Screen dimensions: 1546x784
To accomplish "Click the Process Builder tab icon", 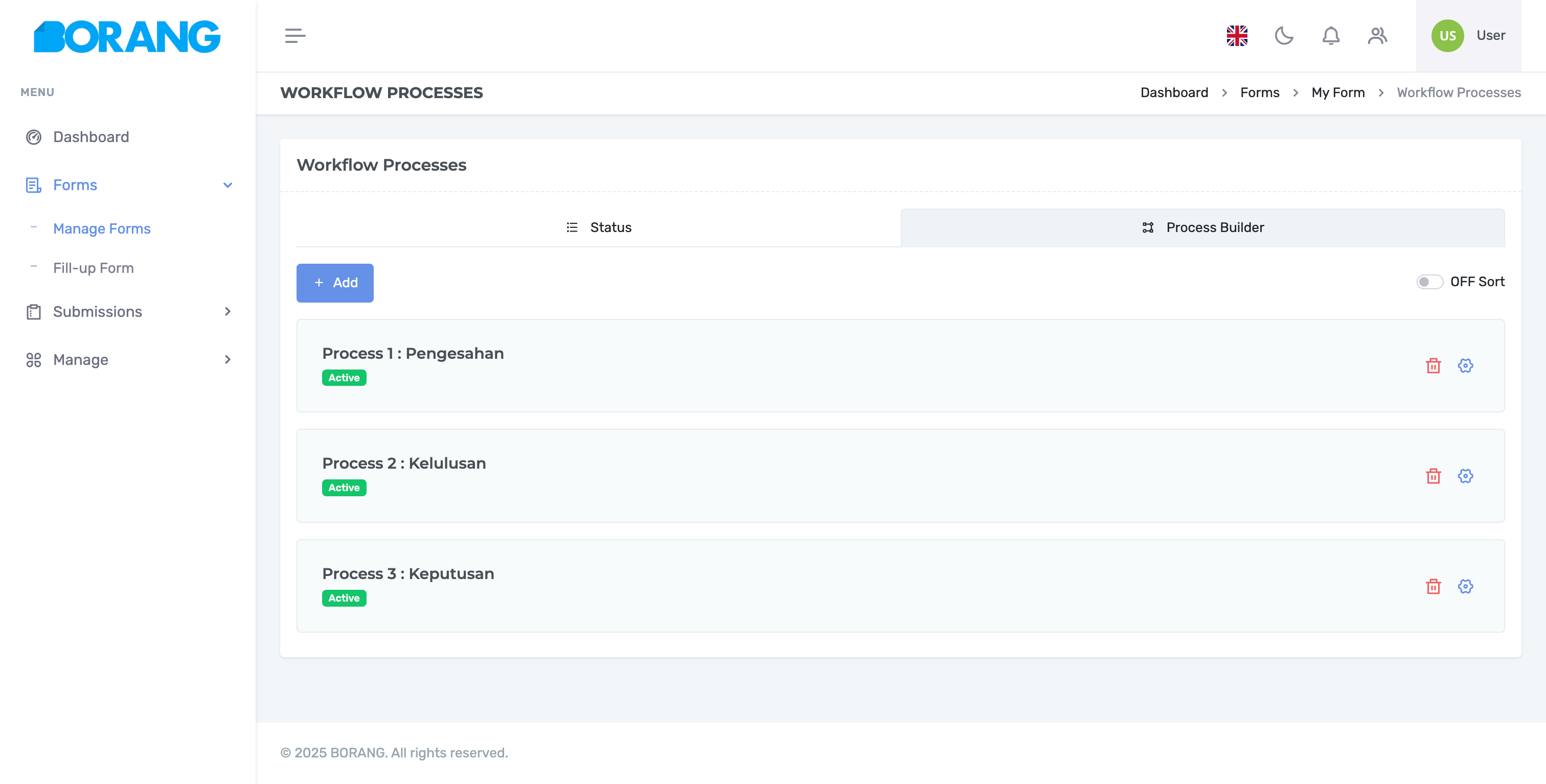I will [1148, 227].
